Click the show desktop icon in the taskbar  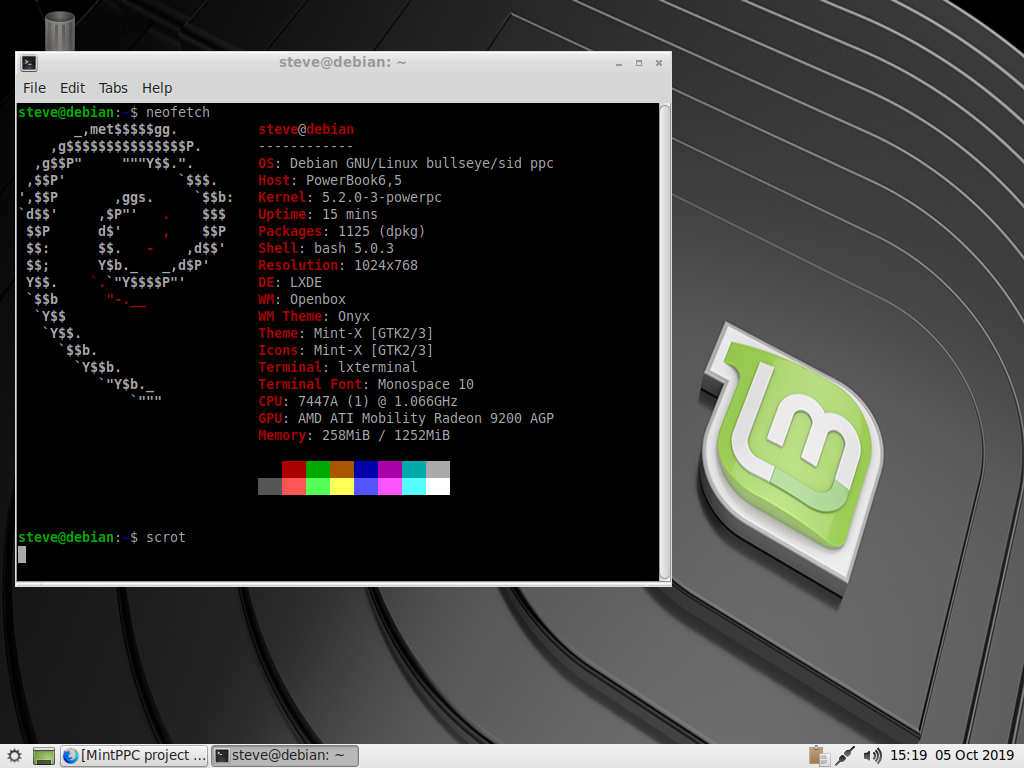[44, 756]
